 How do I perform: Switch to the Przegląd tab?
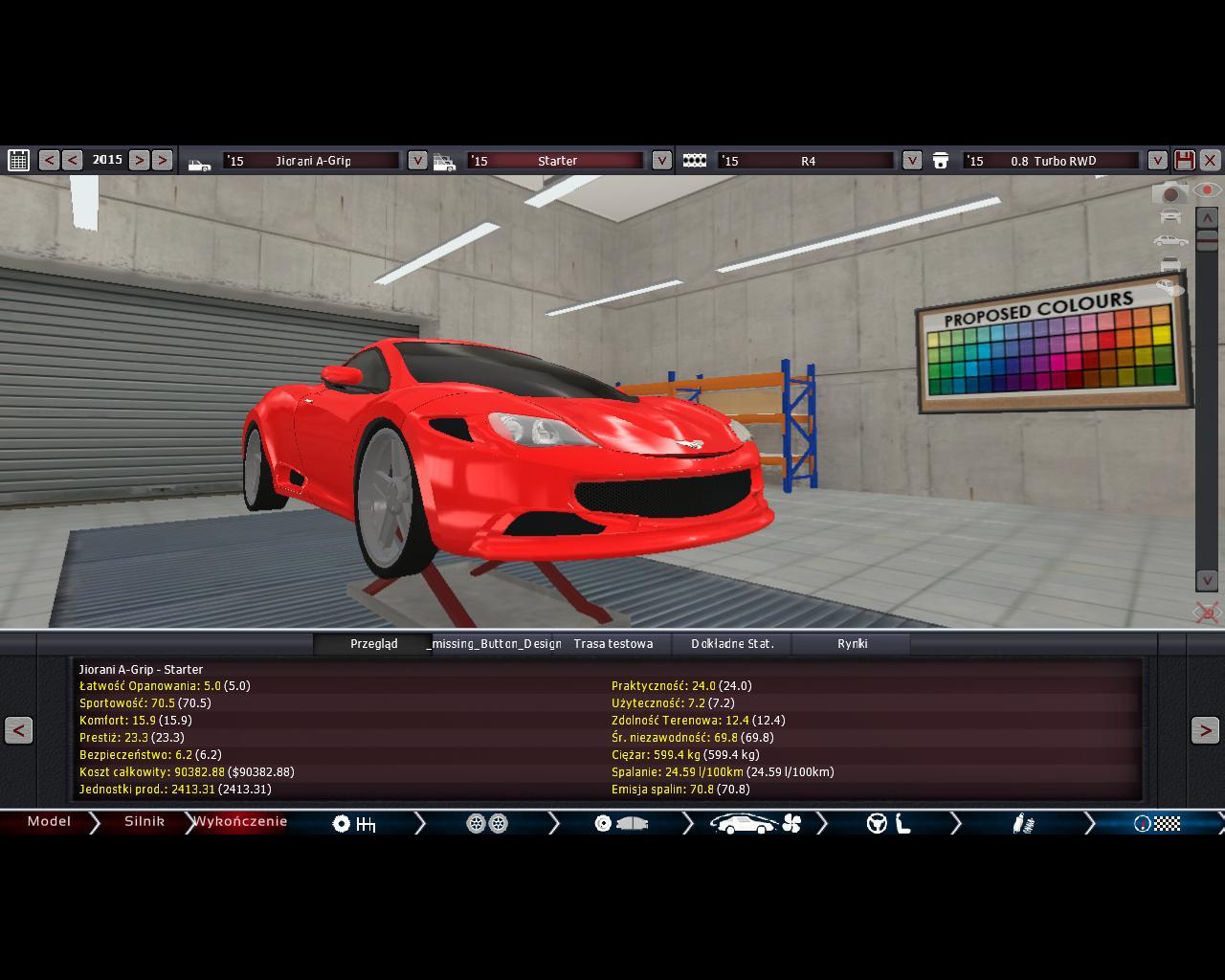(x=373, y=644)
